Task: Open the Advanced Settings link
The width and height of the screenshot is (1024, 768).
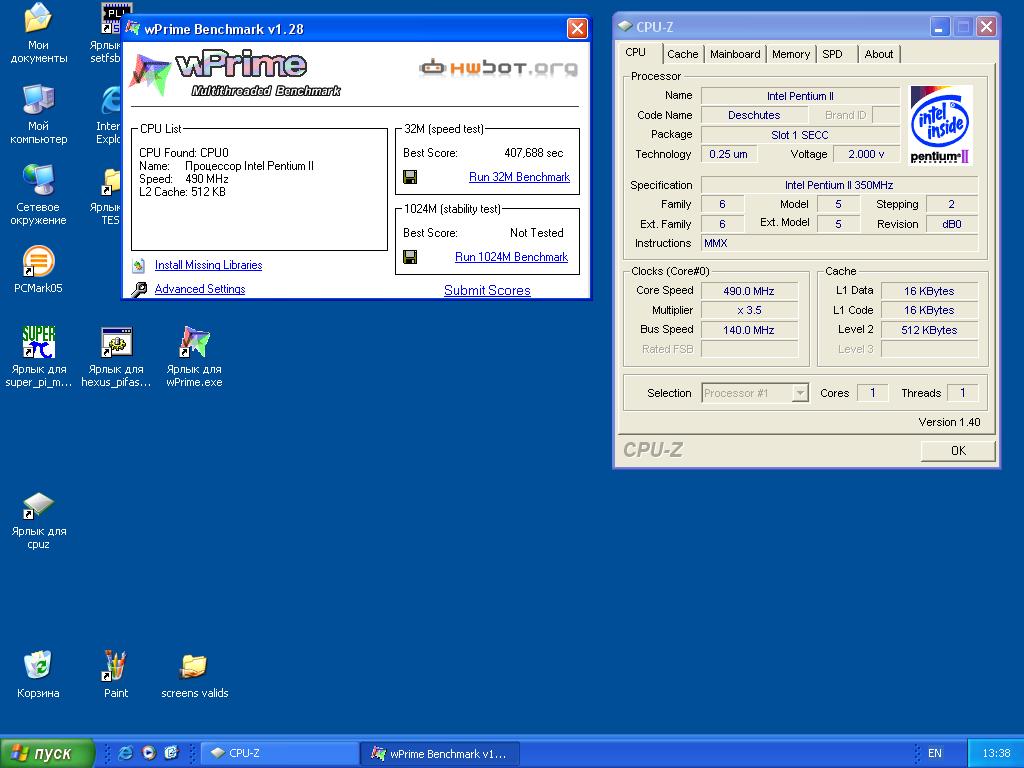Action: pos(200,289)
